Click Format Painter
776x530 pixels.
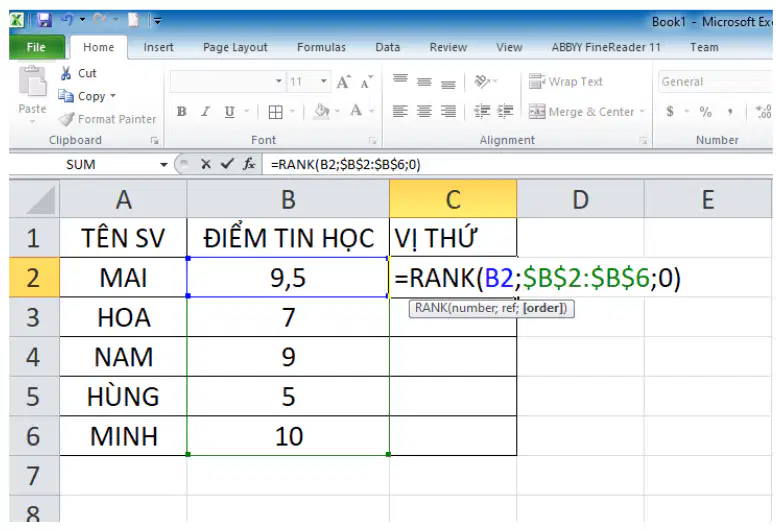107,119
